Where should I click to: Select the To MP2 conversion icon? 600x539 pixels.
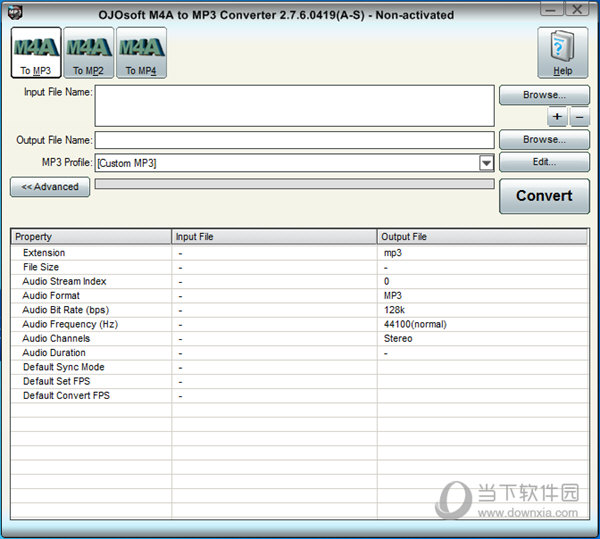tap(89, 52)
